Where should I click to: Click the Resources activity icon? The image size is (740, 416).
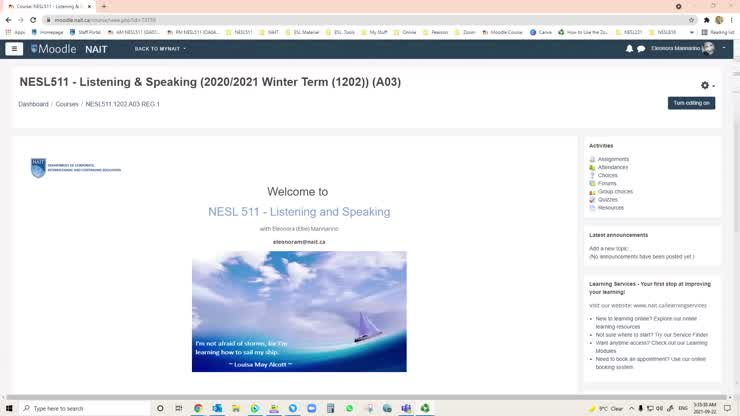click(x=592, y=208)
